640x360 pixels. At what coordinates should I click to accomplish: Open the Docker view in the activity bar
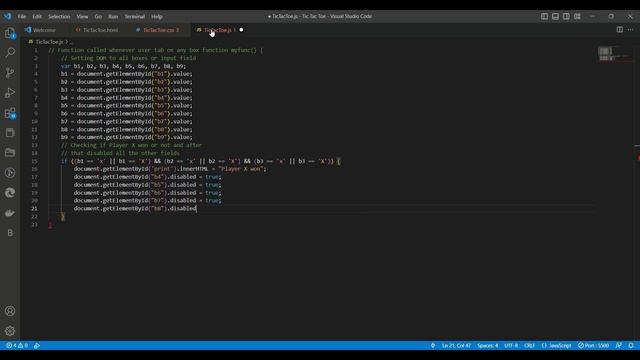[x=10, y=213]
